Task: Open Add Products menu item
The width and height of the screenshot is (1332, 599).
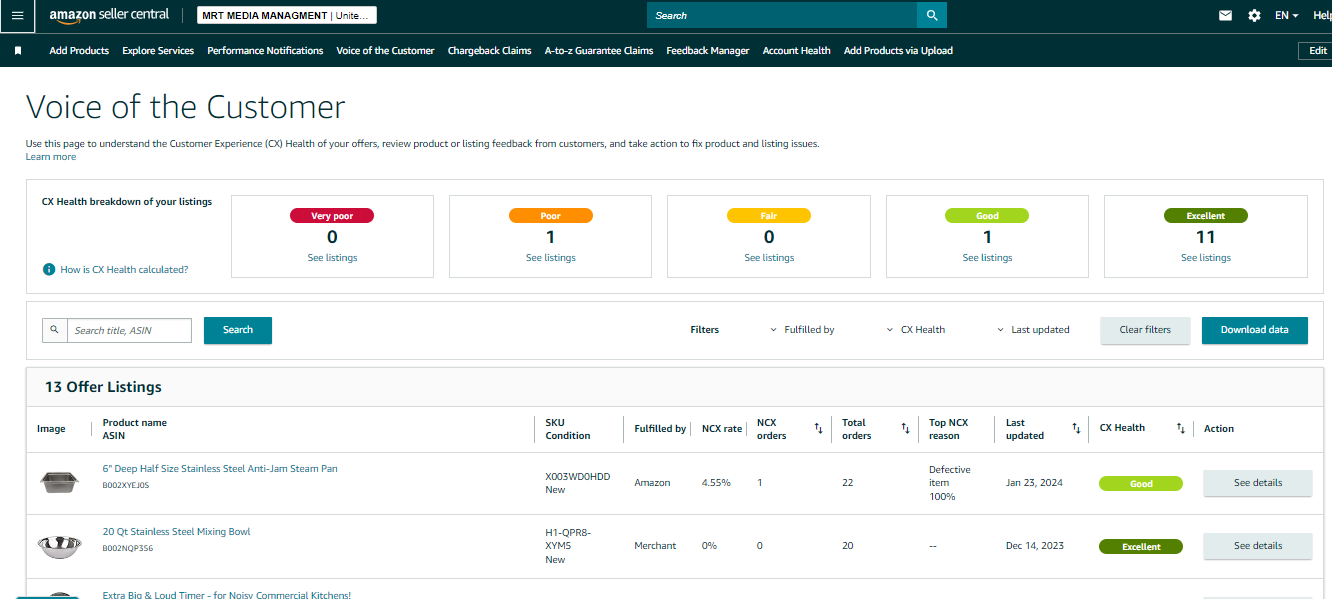Action: (79, 51)
